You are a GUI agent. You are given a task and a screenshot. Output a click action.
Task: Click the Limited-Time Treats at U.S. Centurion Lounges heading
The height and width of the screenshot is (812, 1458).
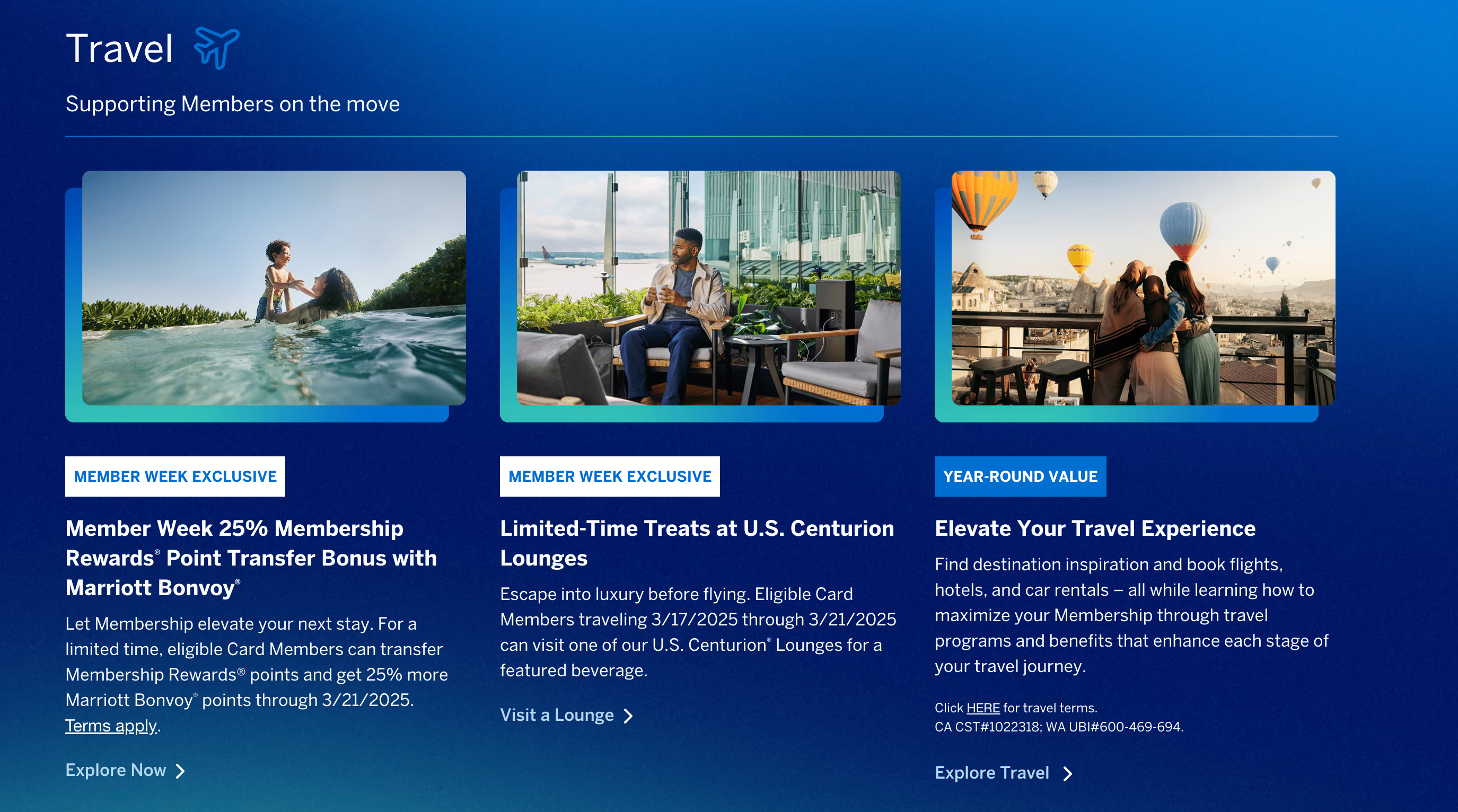coord(697,543)
